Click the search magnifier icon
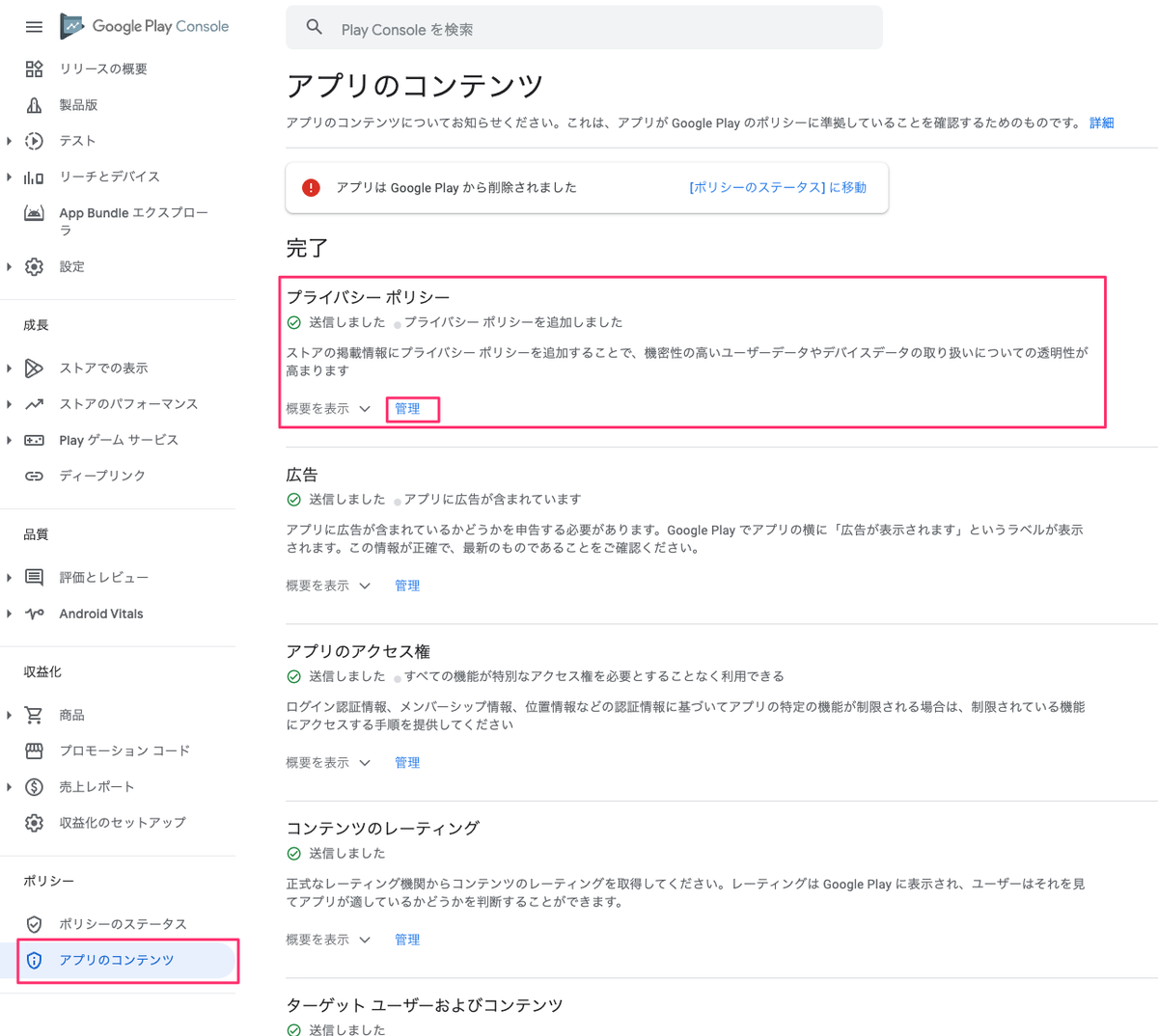 [x=315, y=28]
